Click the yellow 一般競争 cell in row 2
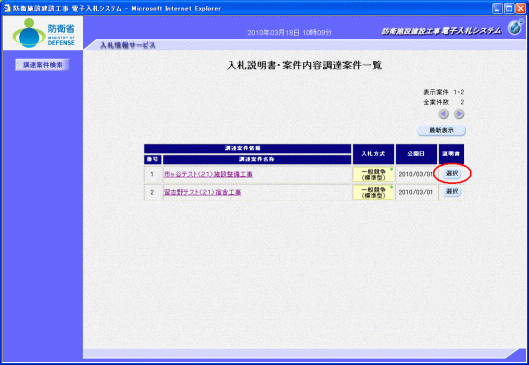 click(373, 193)
